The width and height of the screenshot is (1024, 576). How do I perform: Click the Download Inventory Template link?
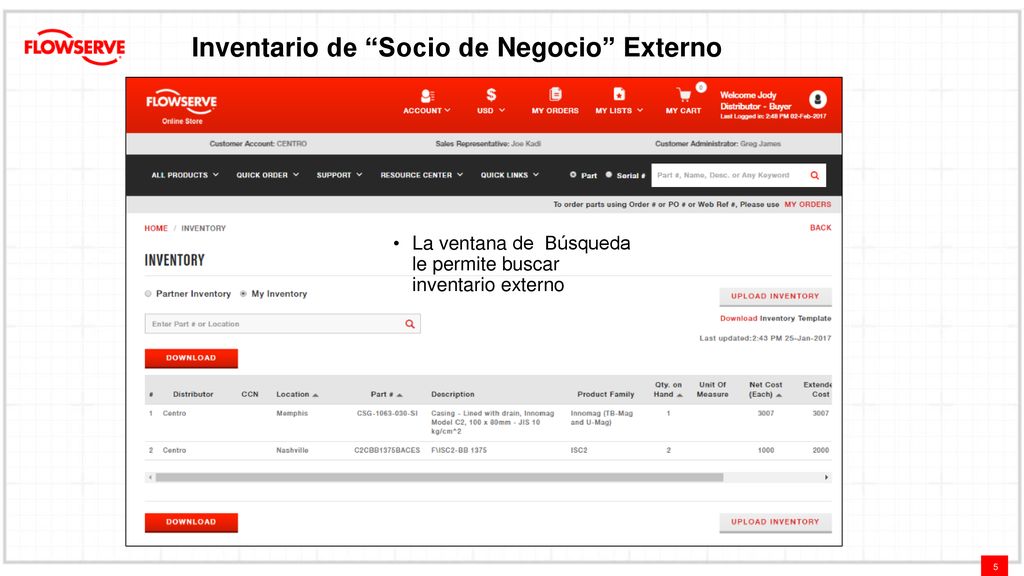[x=776, y=319]
